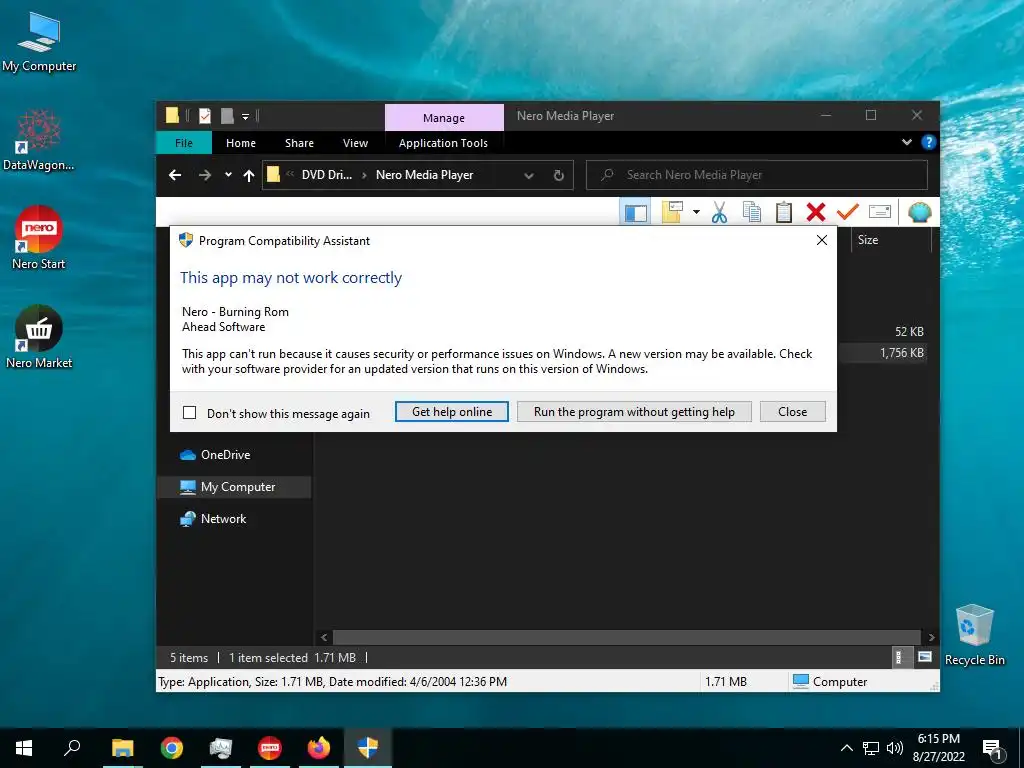This screenshot has height=768, width=1024.
Task: Go forward with the right arrow
Action: pos(204,175)
